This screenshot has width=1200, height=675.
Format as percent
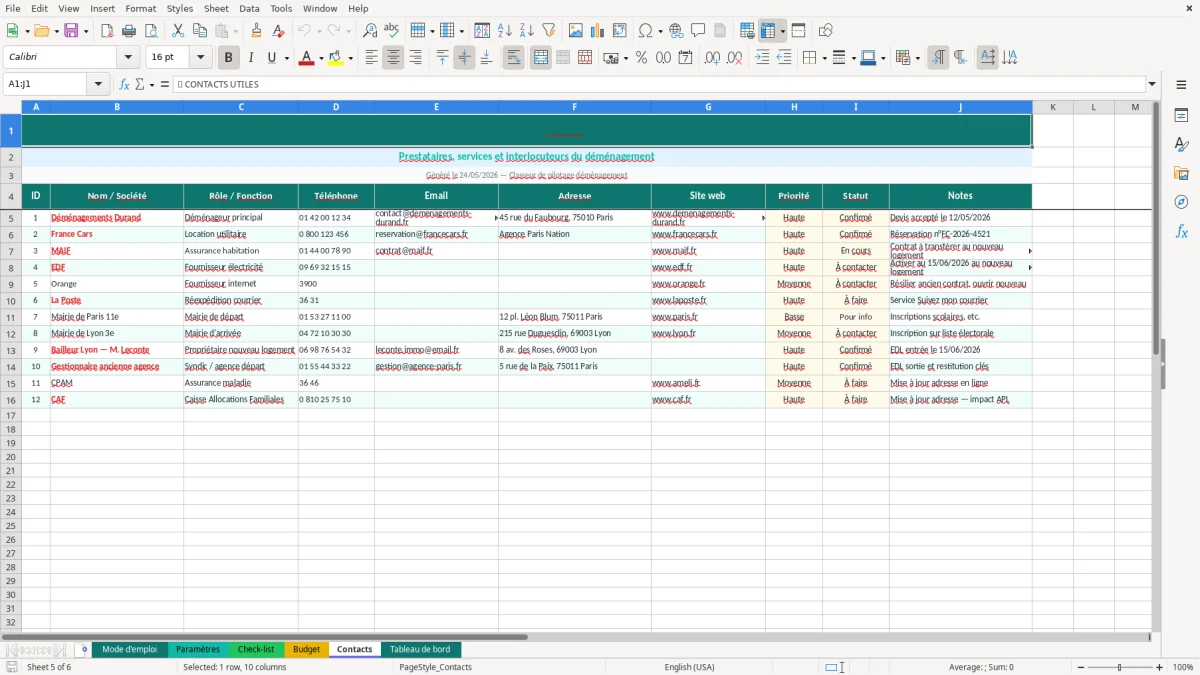point(641,58)
